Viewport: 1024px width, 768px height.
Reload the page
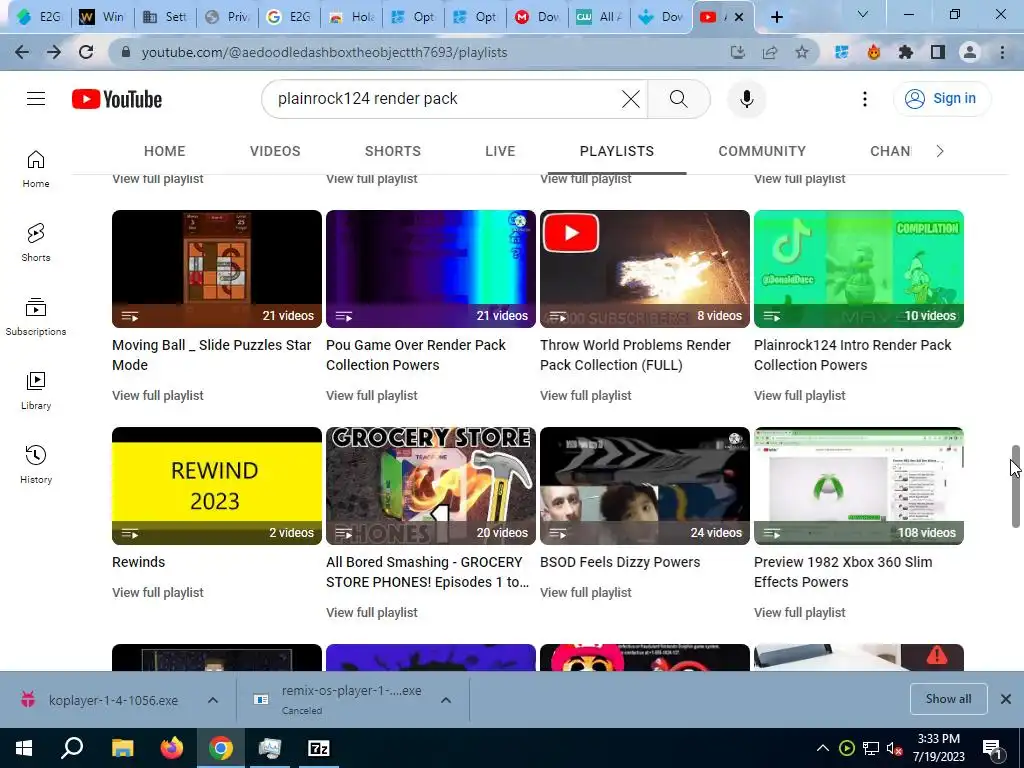coord(86,52)
